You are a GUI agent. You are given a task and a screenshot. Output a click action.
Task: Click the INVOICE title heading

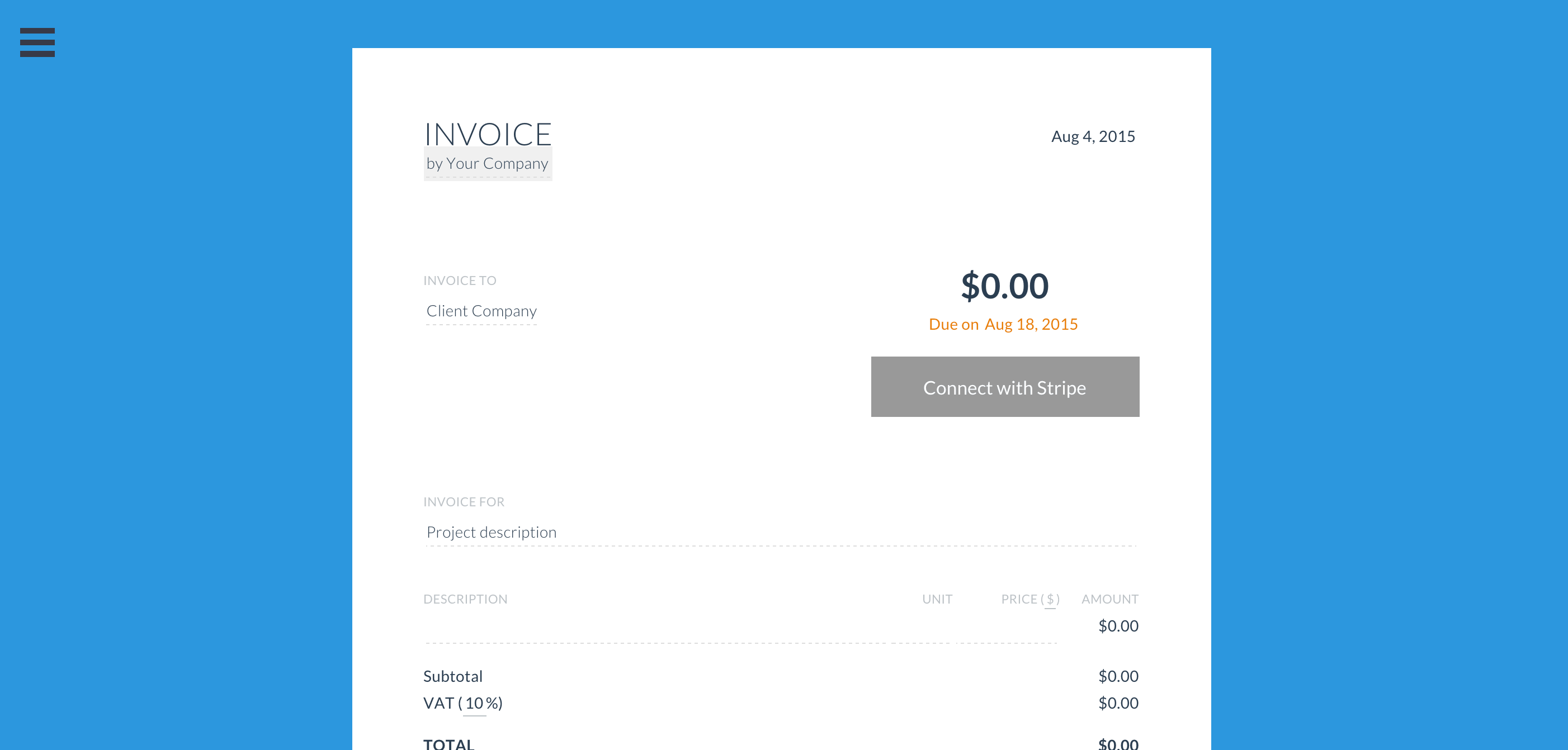[488, 134]
